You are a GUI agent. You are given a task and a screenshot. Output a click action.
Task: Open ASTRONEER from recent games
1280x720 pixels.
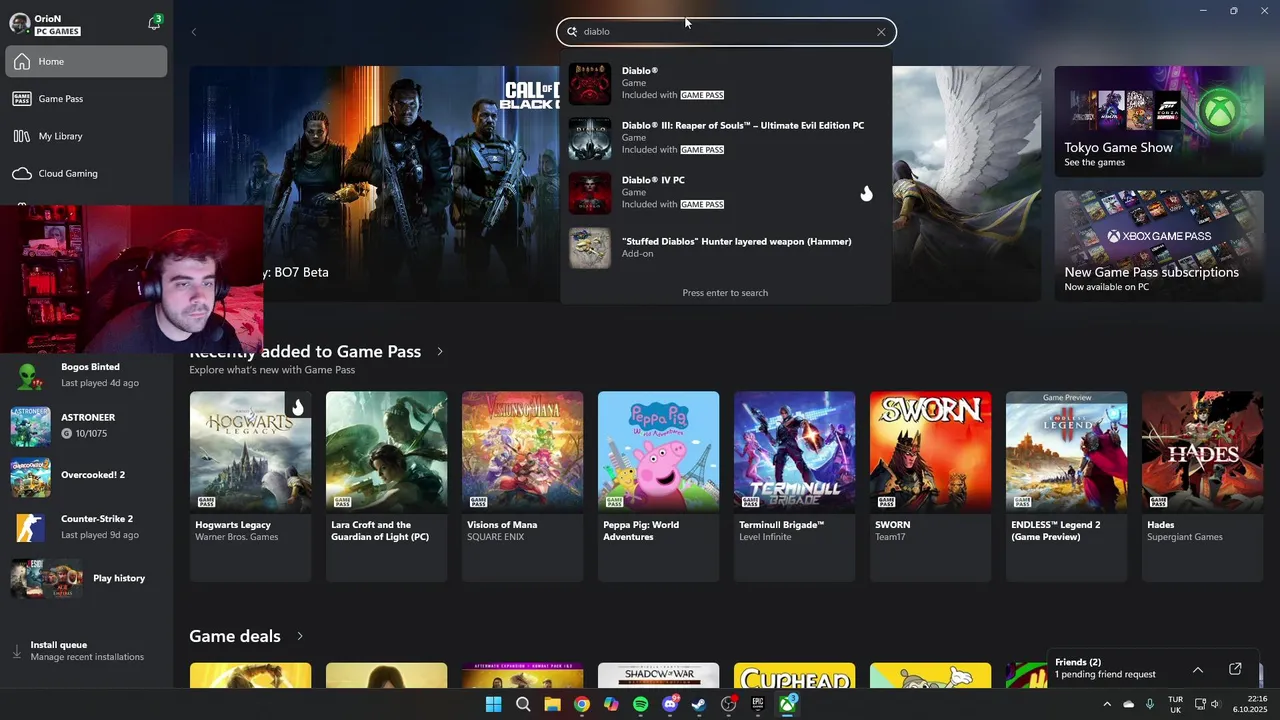click(x=86, y=426)
